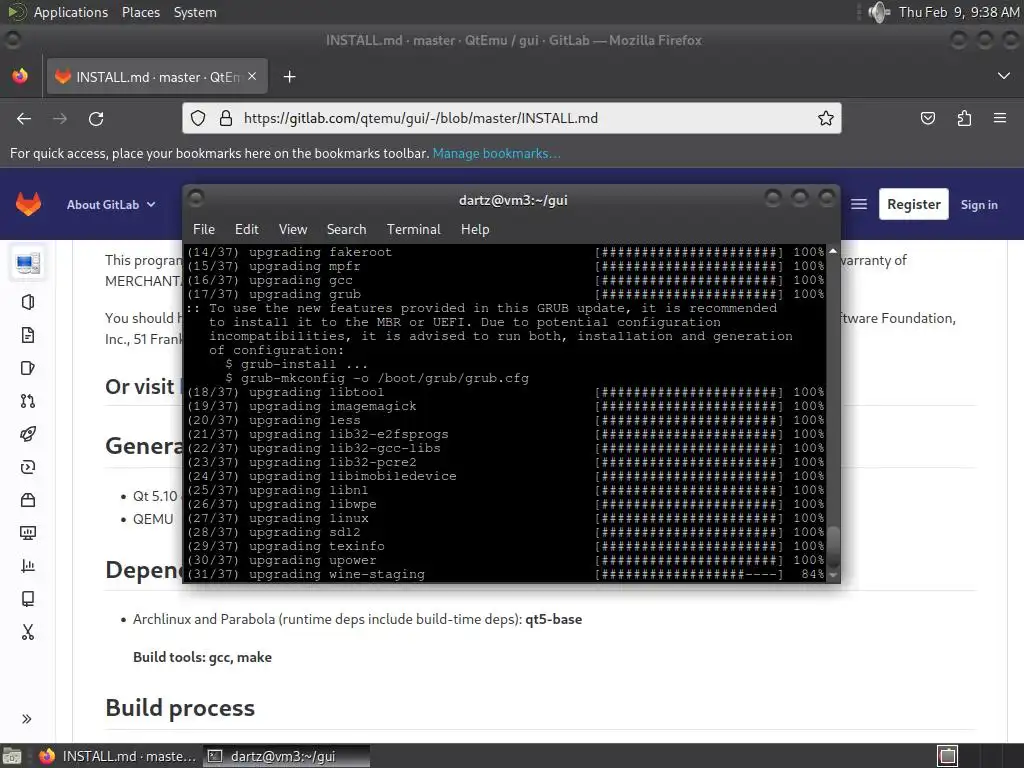
Task: Open Merge requests icon in sidebar
Action: pos(27,401)
